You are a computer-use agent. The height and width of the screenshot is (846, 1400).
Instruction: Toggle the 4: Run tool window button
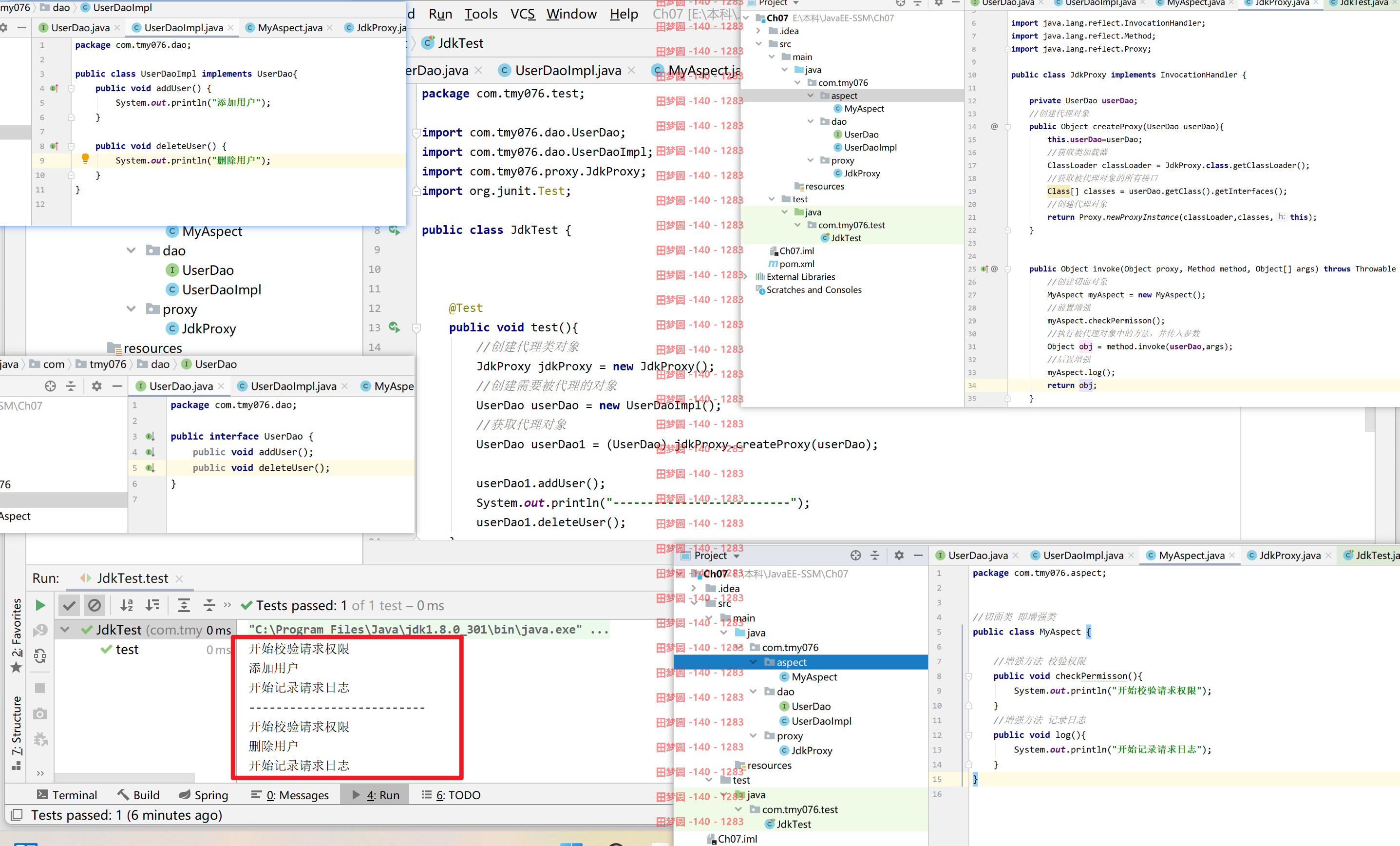tap(376, 795)
